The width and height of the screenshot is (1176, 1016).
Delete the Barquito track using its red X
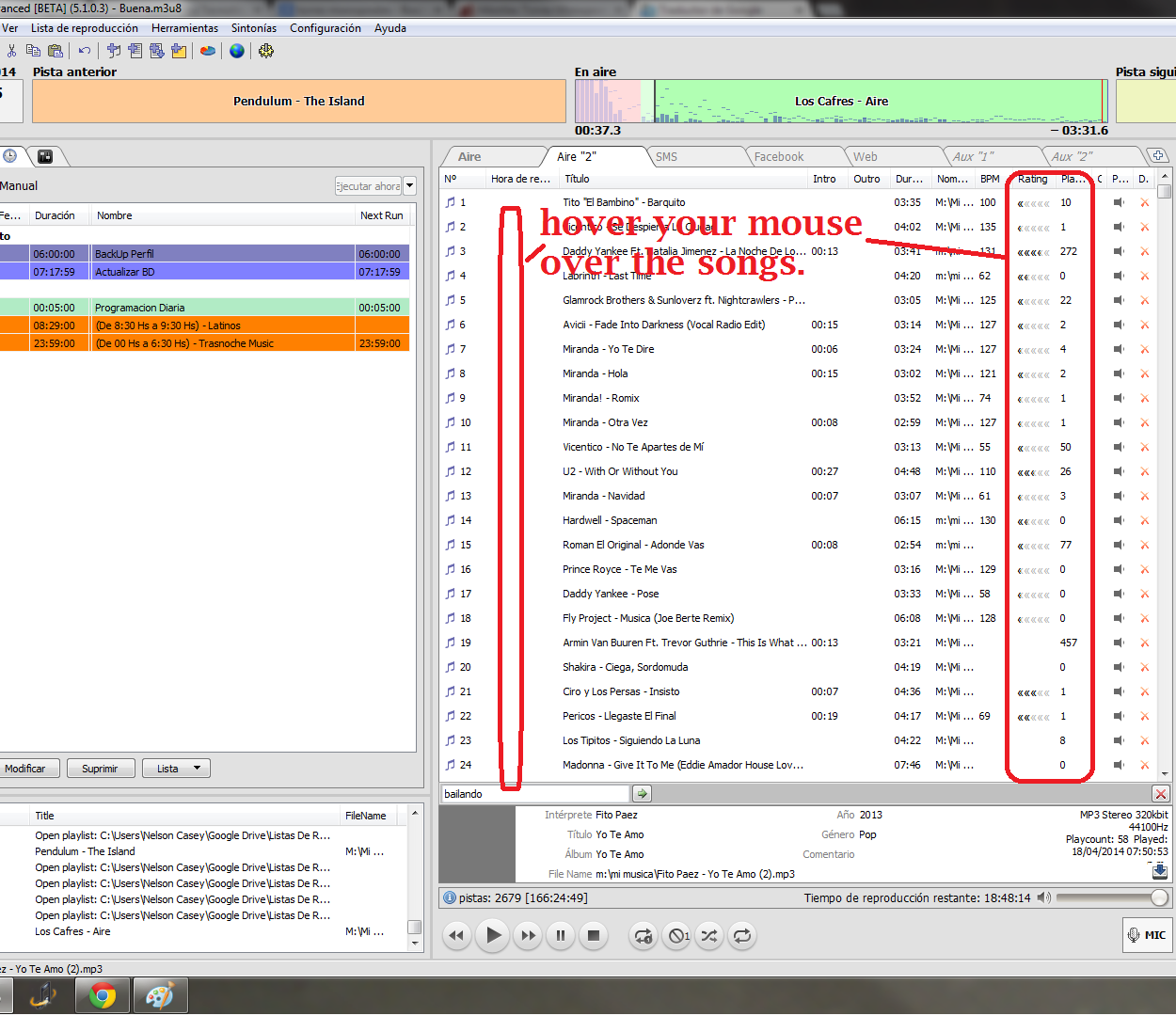[x=1145, y=202]
